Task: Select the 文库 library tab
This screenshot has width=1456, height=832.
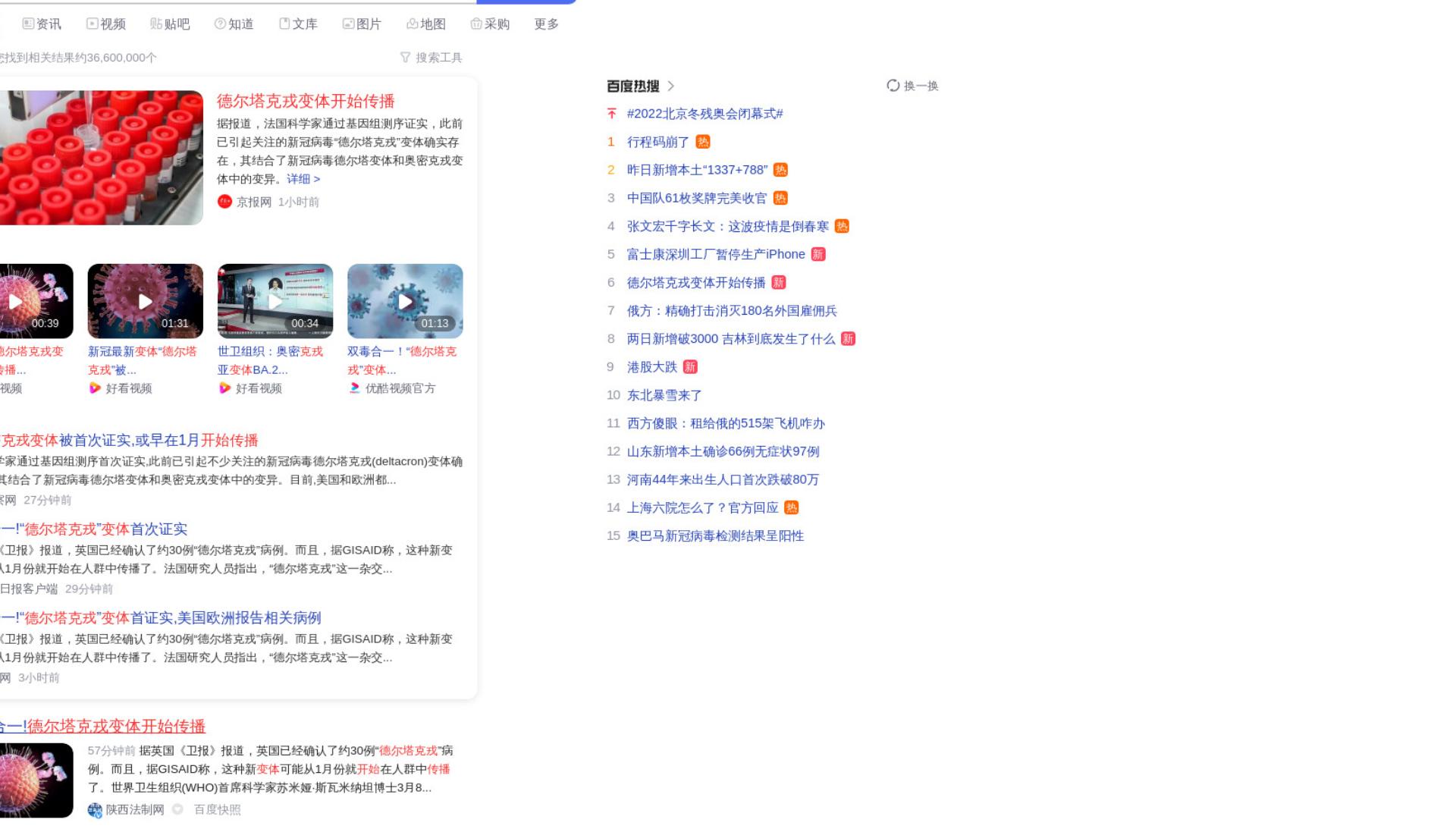Action: (x=298, y=24)
